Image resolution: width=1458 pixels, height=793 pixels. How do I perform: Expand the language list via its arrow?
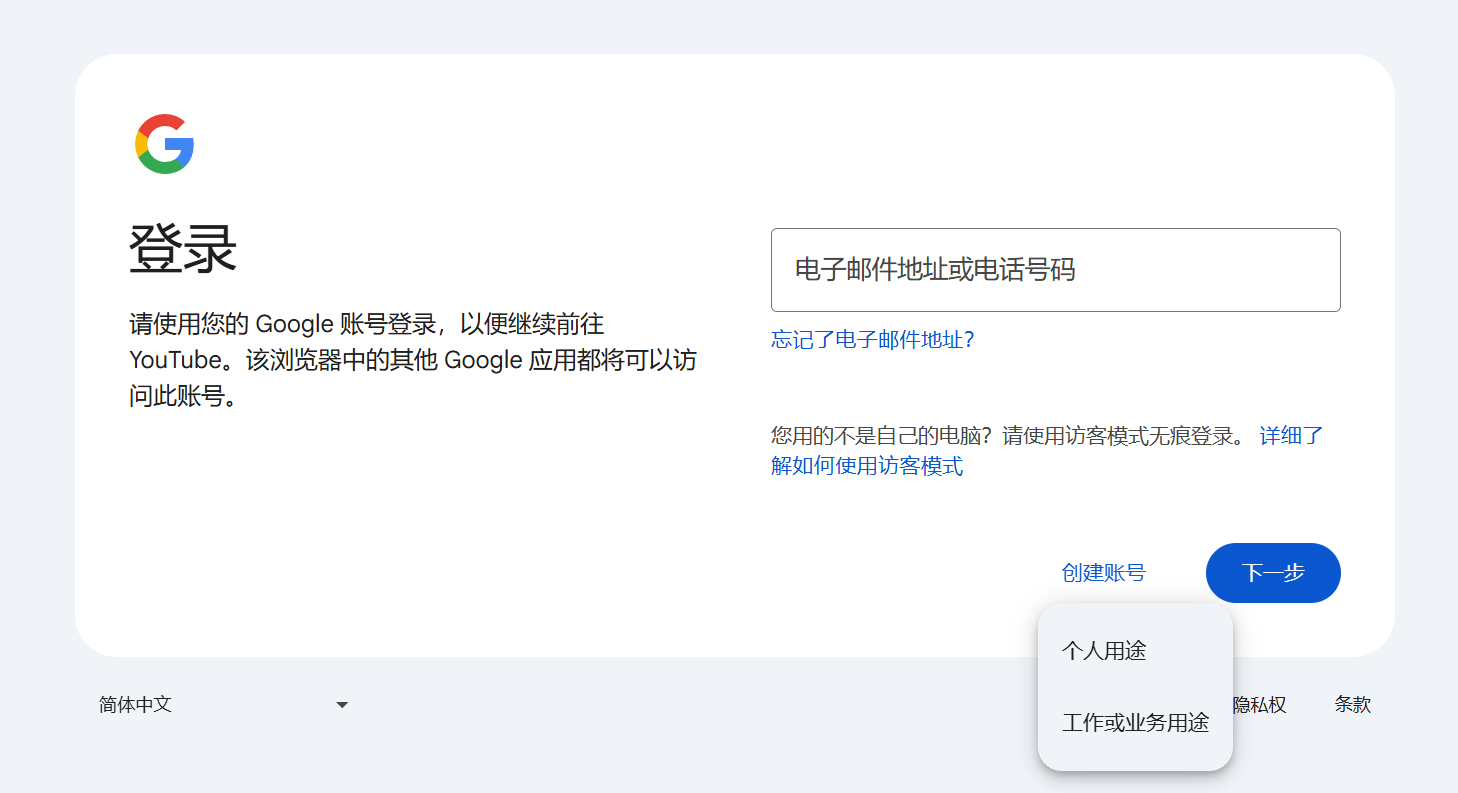(x=342, y=705)
